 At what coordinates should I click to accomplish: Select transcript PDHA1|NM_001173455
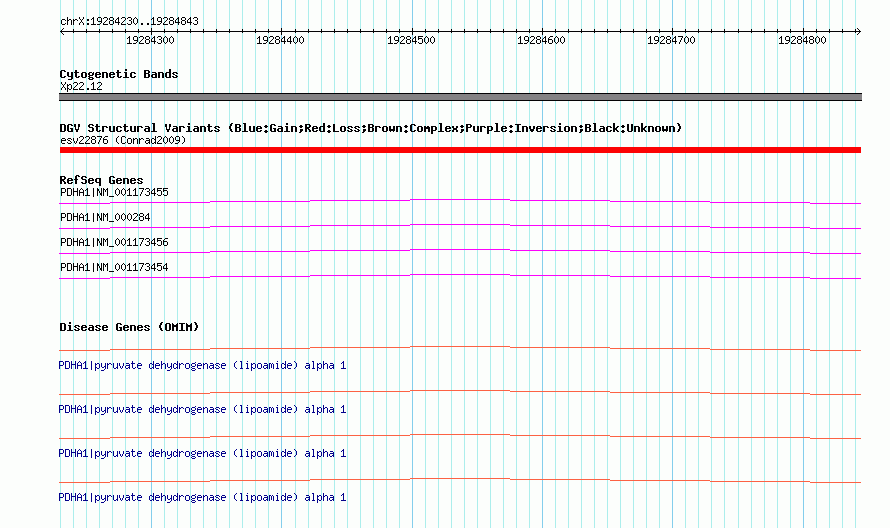[114, 192]
